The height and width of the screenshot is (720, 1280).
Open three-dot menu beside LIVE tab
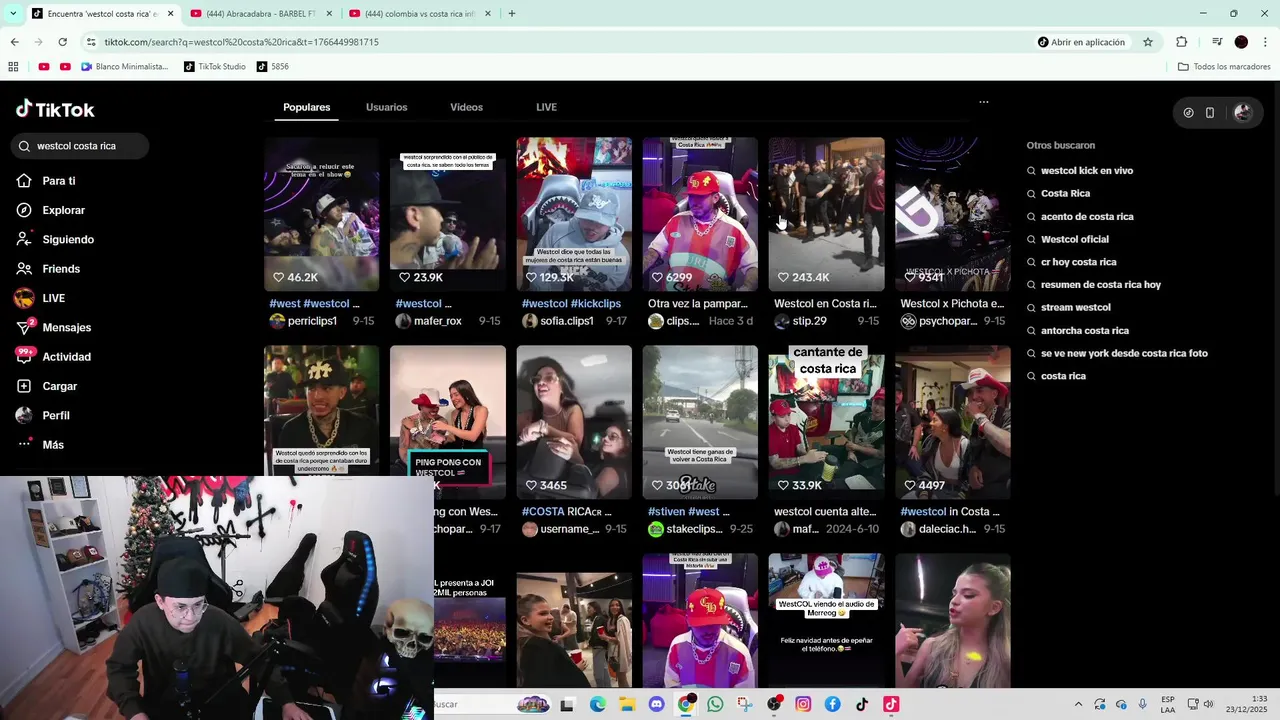tap(984, 102)
